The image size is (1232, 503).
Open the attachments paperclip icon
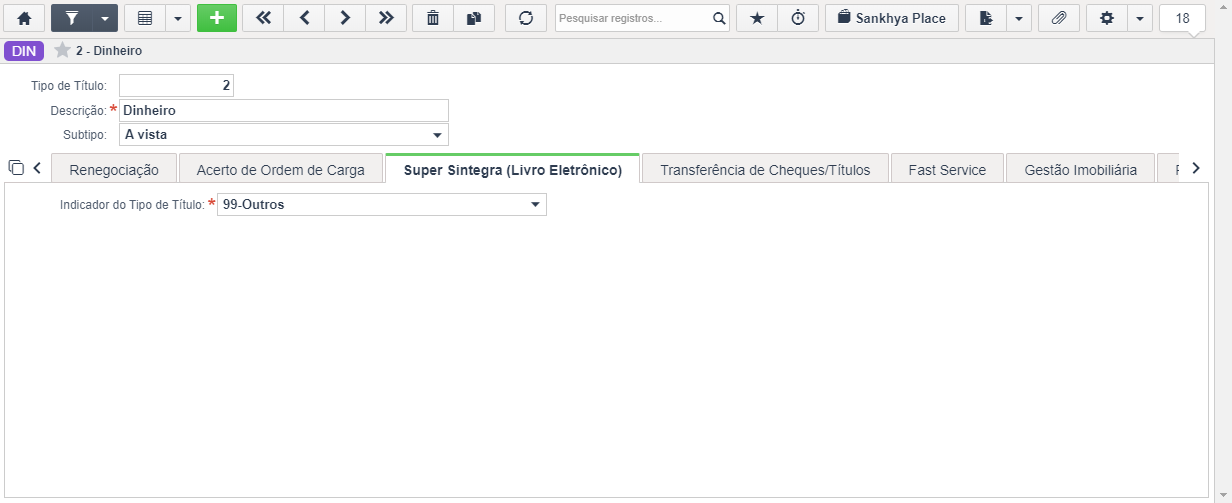coord(1059,18)
